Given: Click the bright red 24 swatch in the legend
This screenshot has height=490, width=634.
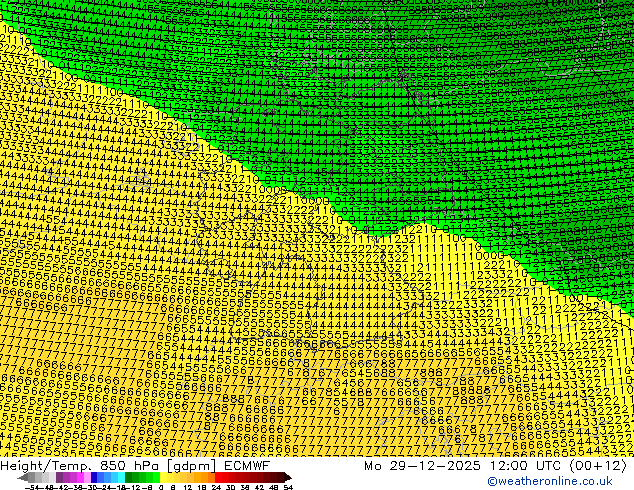Looking at the screenshot, I should pos(218,477).
